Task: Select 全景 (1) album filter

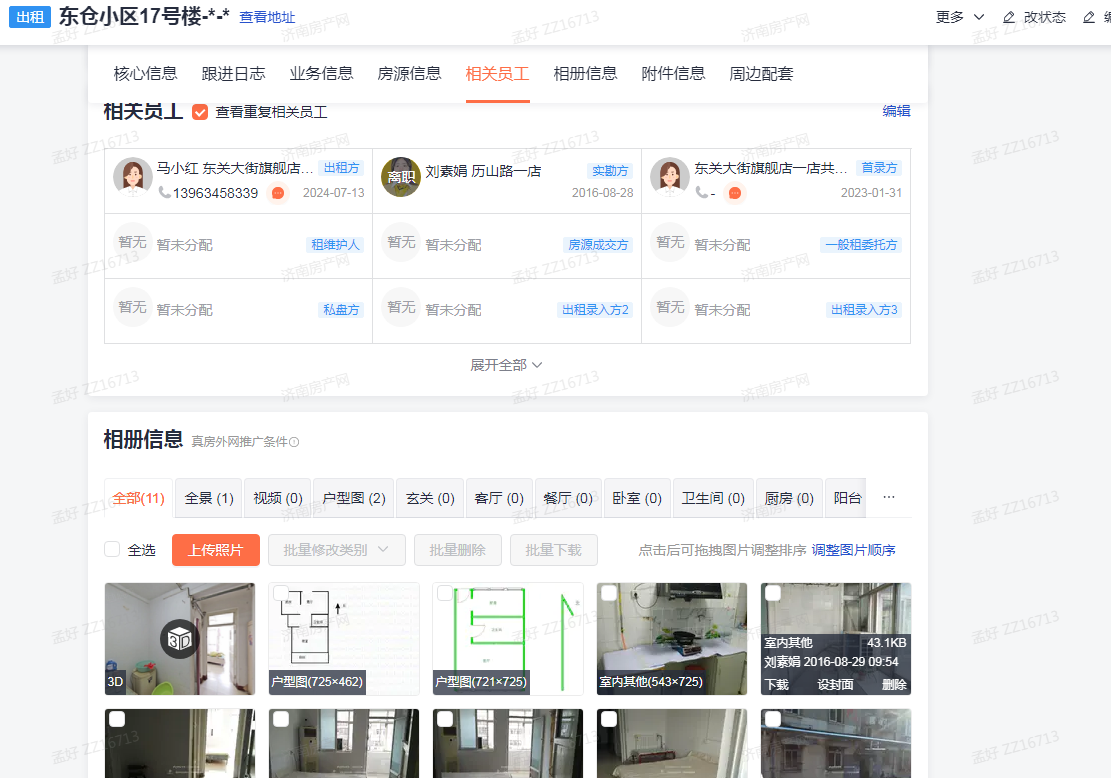Action: (209, 498)
